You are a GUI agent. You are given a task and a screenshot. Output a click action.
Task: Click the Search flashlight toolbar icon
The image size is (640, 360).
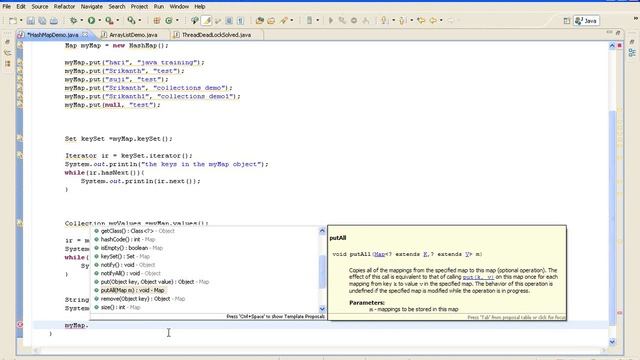pos(284,20)
